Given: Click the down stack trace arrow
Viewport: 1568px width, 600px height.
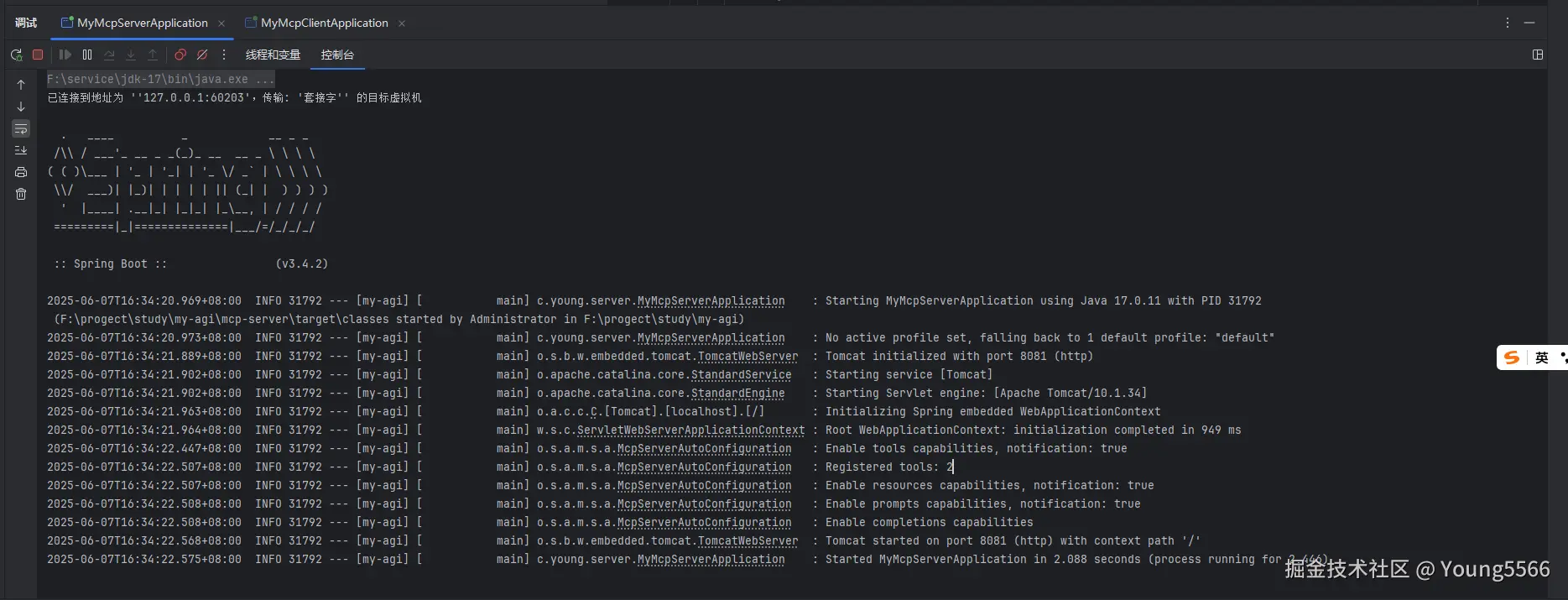Looking at the screenshot, I should coord(21,107).
